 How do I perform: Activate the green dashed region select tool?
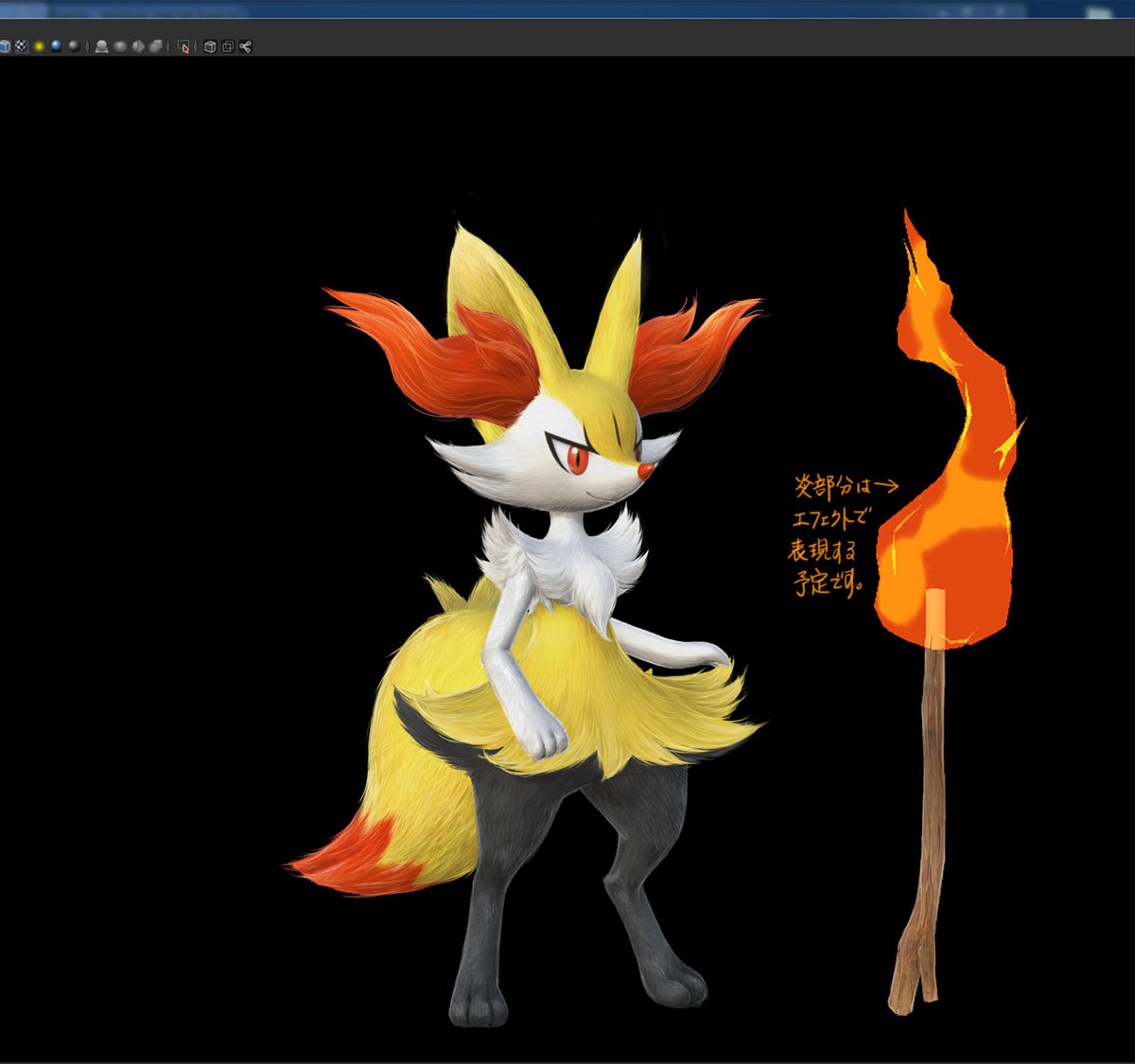pos(183,46)
